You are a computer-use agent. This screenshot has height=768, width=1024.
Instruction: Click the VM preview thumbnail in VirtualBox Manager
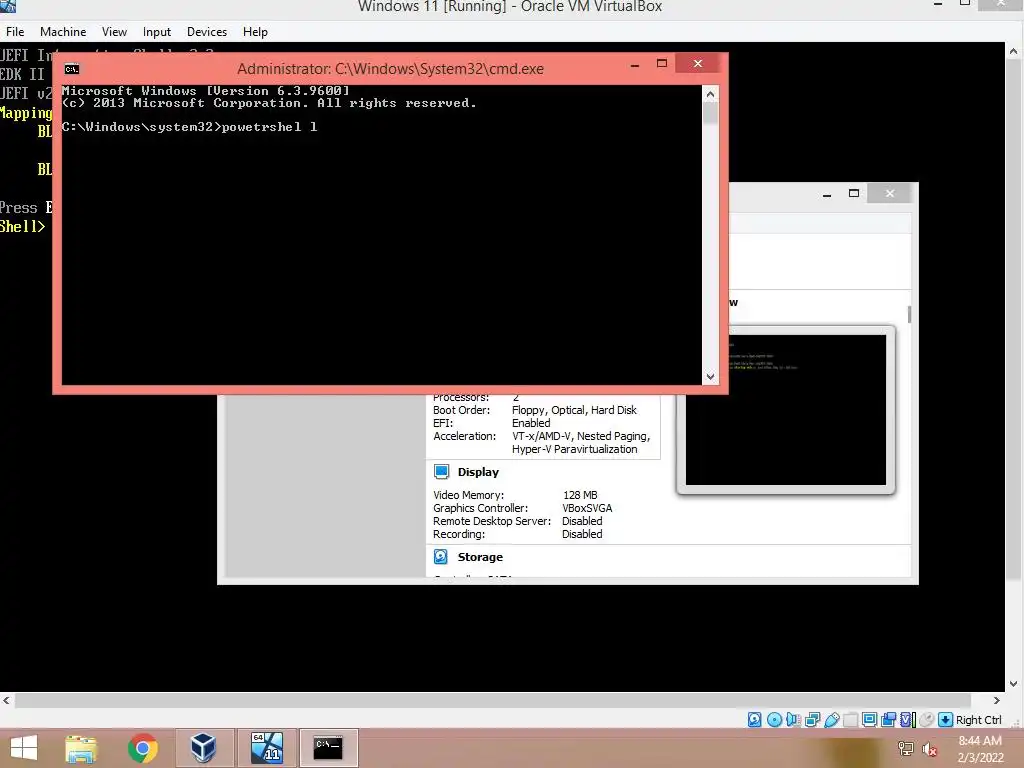[x=786, y=409]
